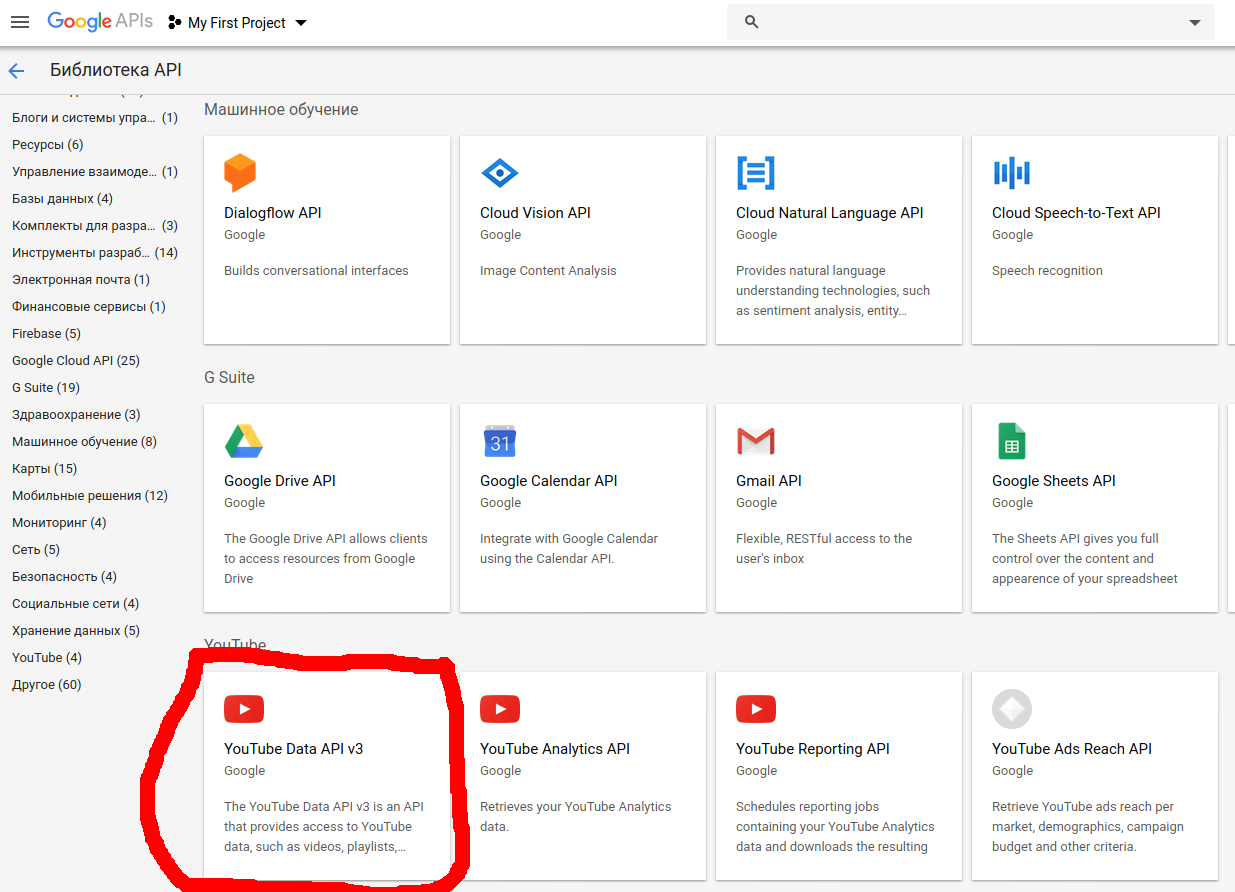Select Хранение данных (5) category
Screen dimensions: 1235x892
pos(76,630)
